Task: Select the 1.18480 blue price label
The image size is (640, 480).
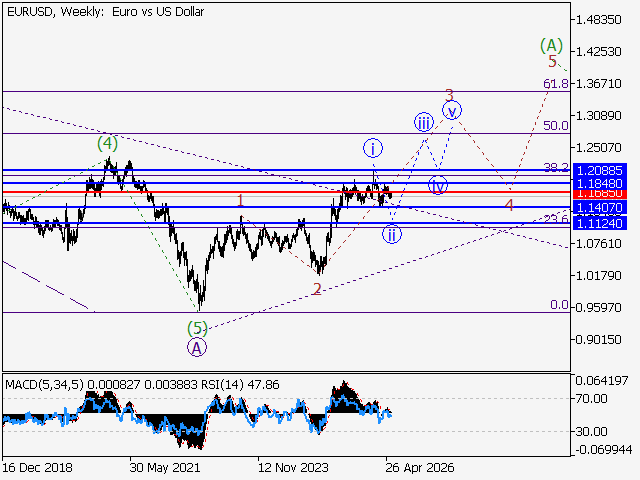Action: tap(600, 183)
